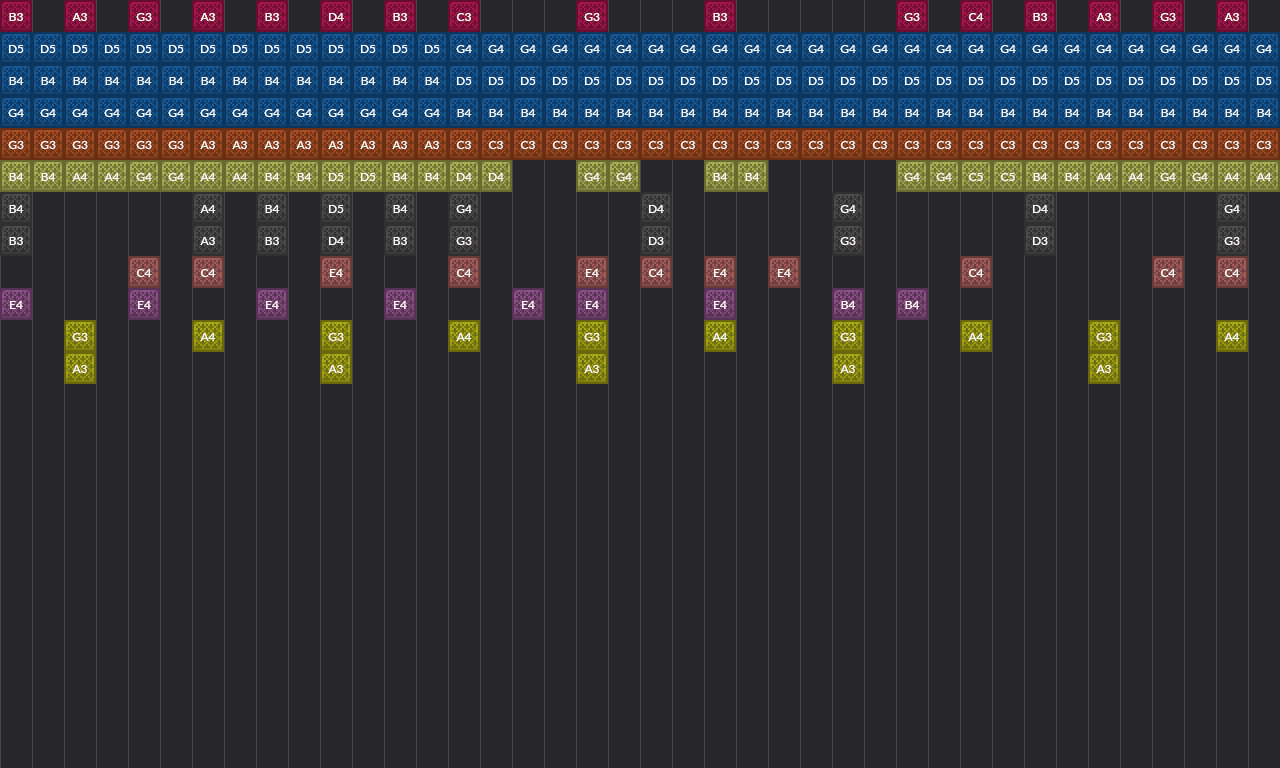Toggle the crimson C4 note in top row
The height and width of the screenshot is (768, 1280).
point(976,17)
